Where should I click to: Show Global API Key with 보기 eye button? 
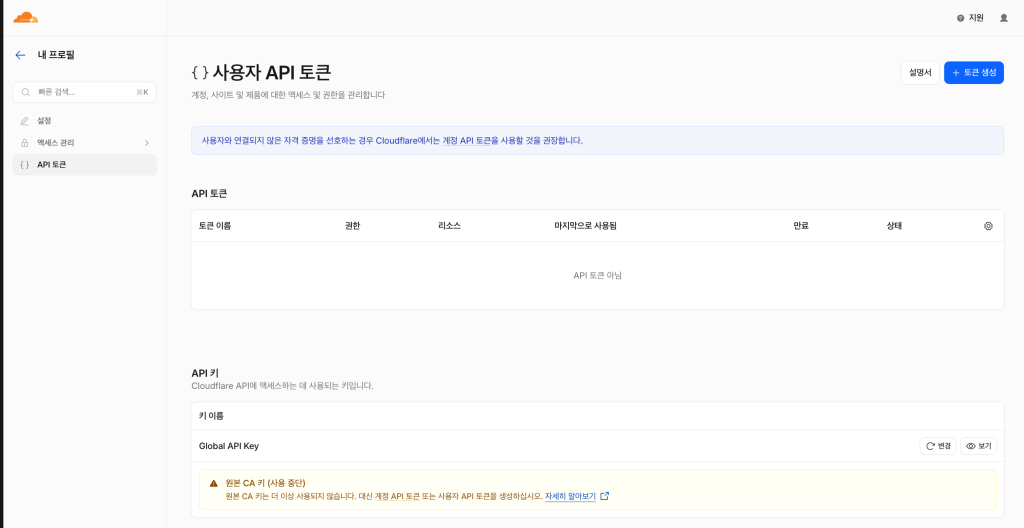(978, 446)
